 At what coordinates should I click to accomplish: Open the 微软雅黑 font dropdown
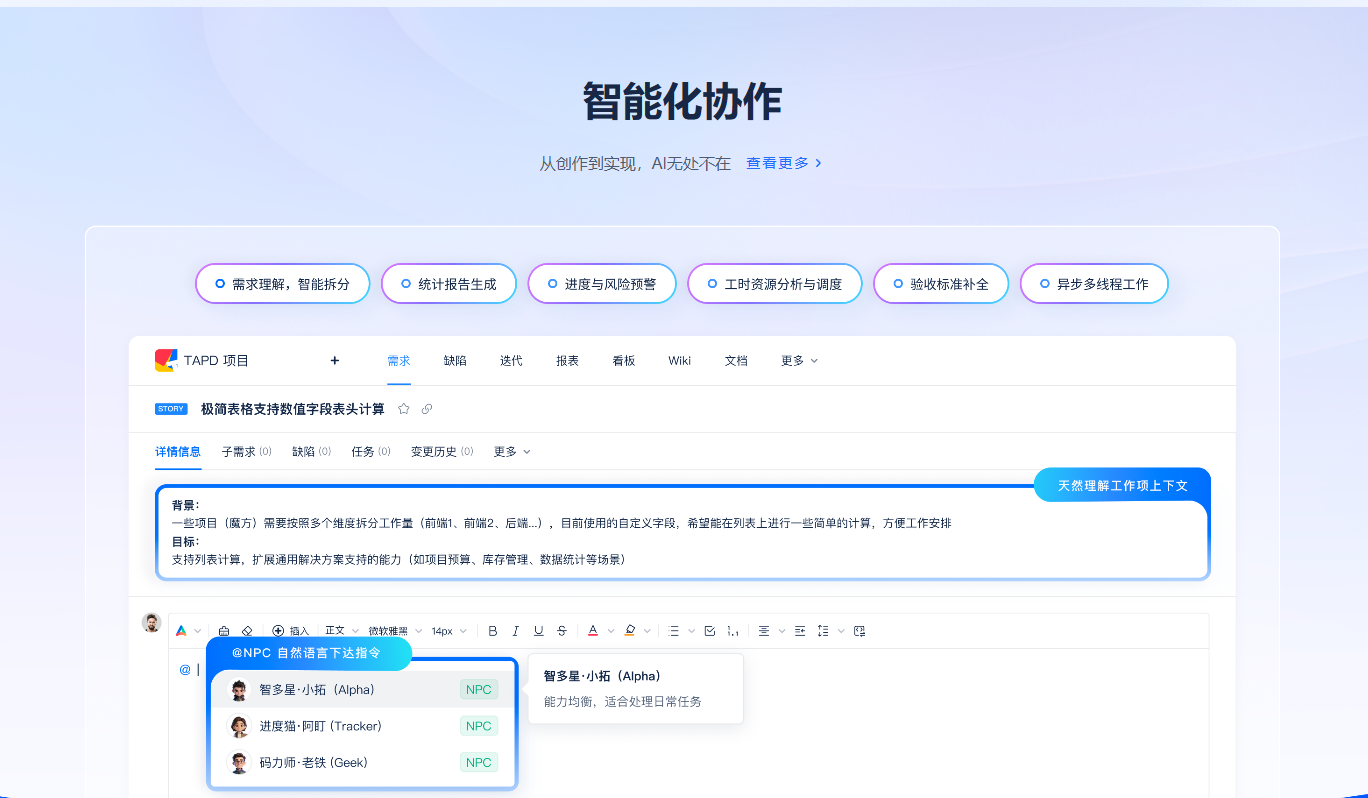(x=395, y=631)
